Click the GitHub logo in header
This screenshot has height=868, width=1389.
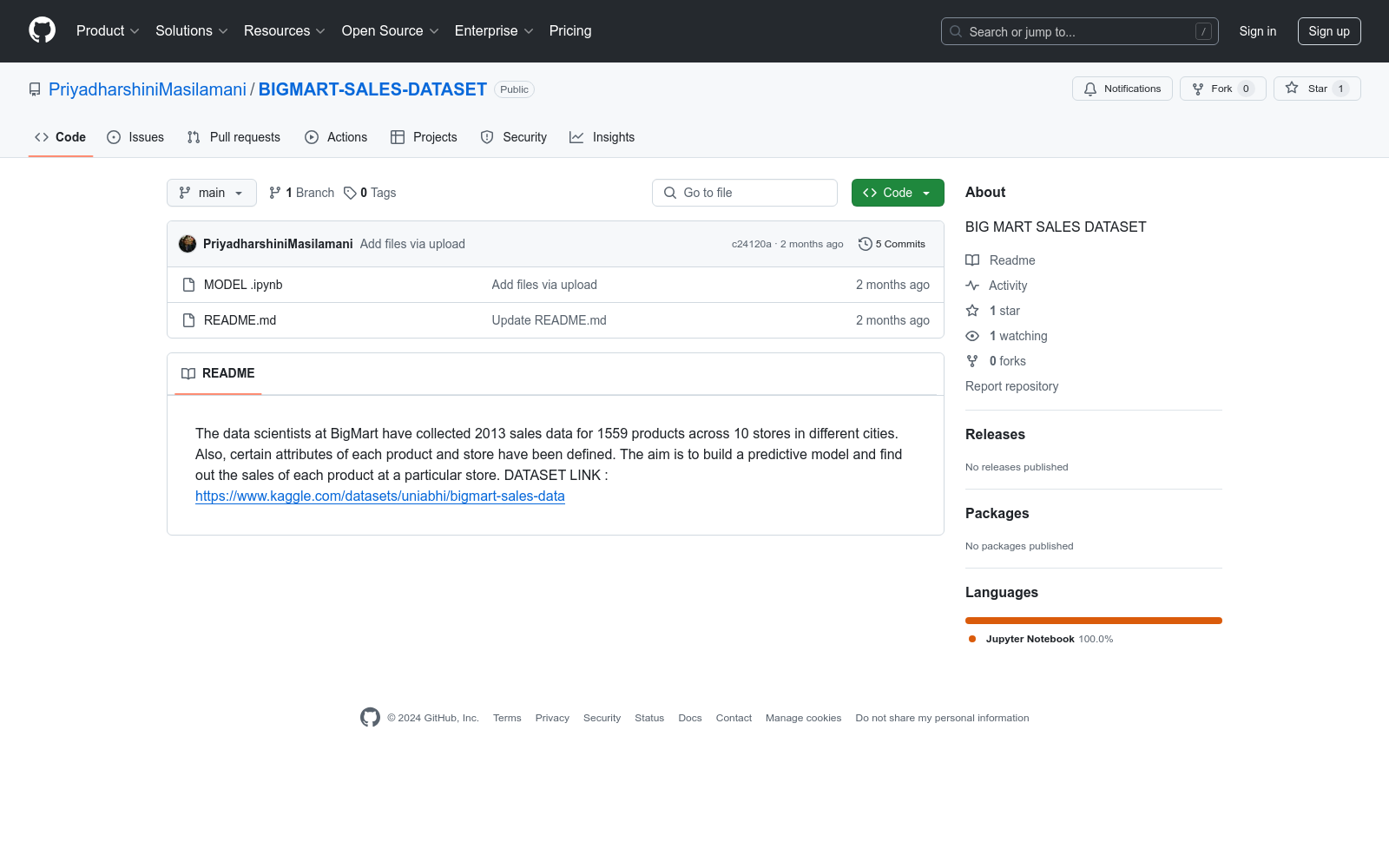click(x=42, y=30)
